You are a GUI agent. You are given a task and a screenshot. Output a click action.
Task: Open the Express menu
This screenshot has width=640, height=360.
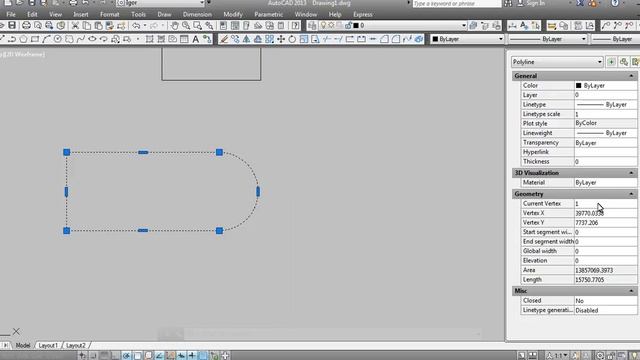(x=362, y=14)
